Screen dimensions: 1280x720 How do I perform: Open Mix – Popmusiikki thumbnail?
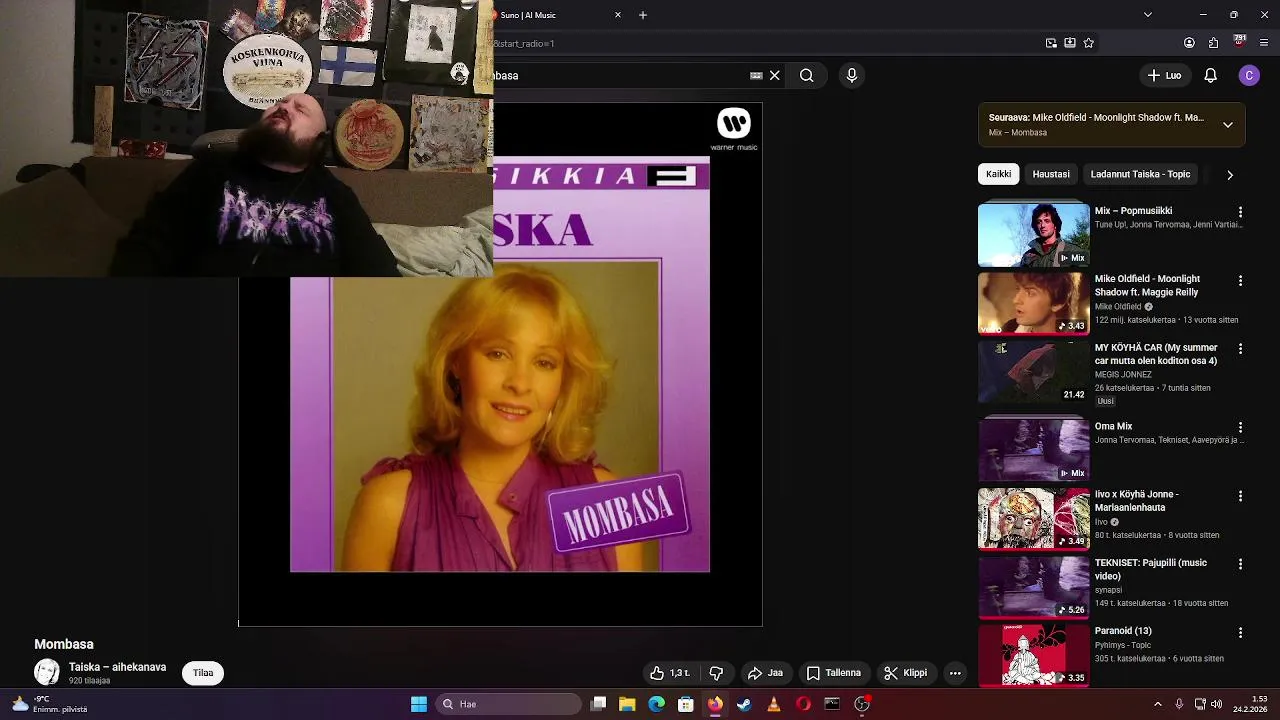1033,235
